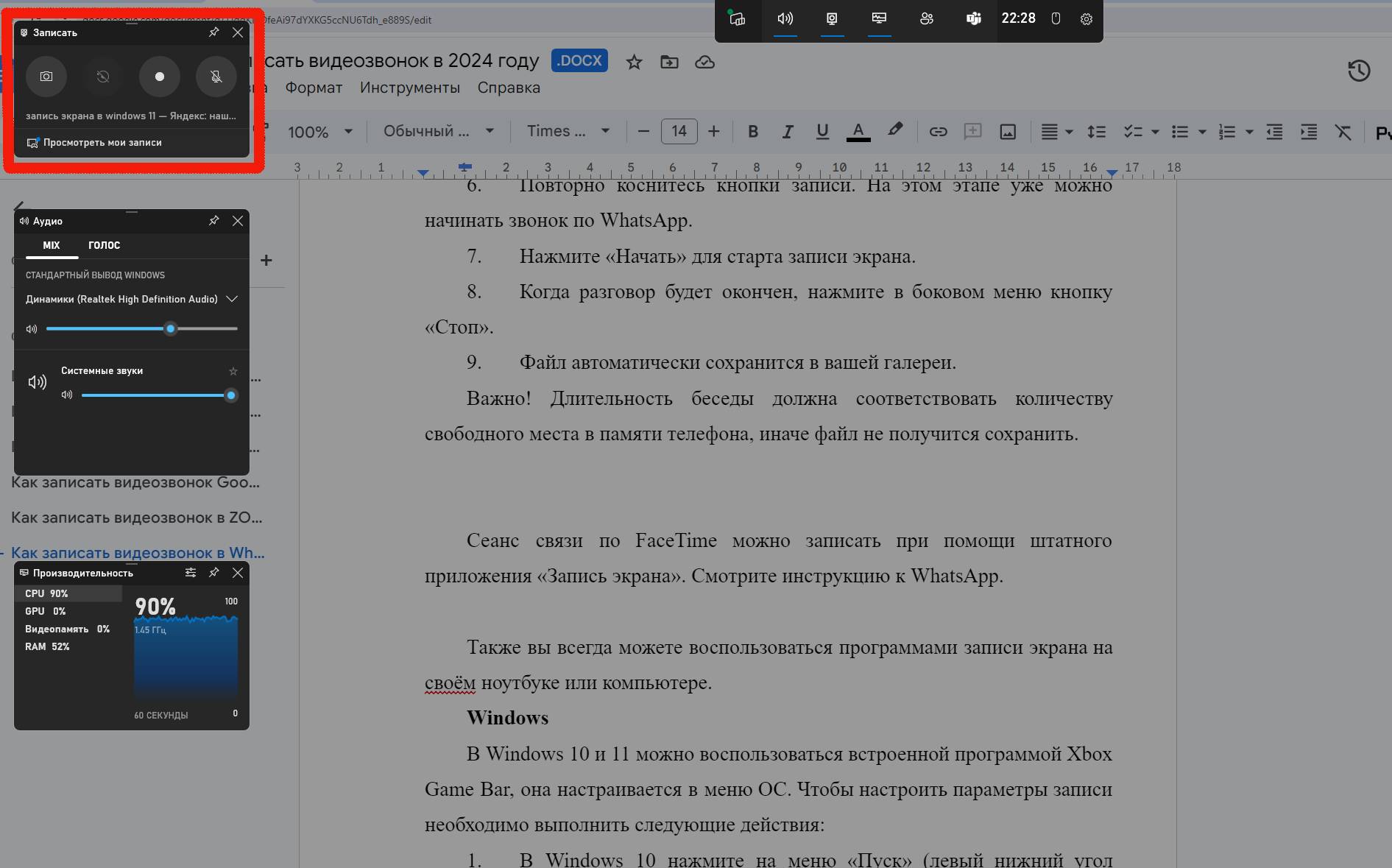The height and width of the screenshot is (868, 1392).
Task: Select the RAM 52% row
Action: 68,647
